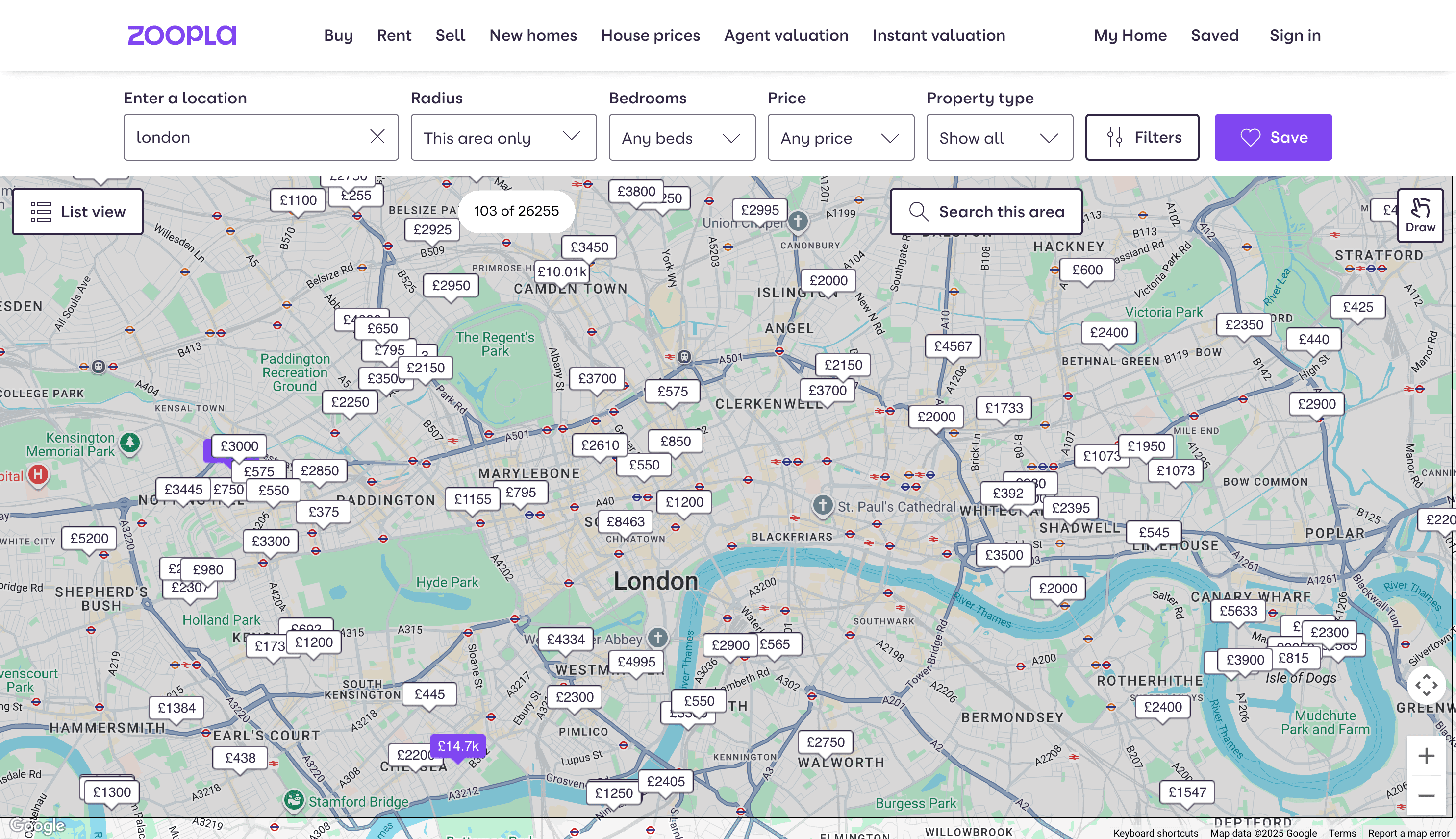Toggle fullscreen map view
This screenshot has height=839, width=1456.
1426,685
